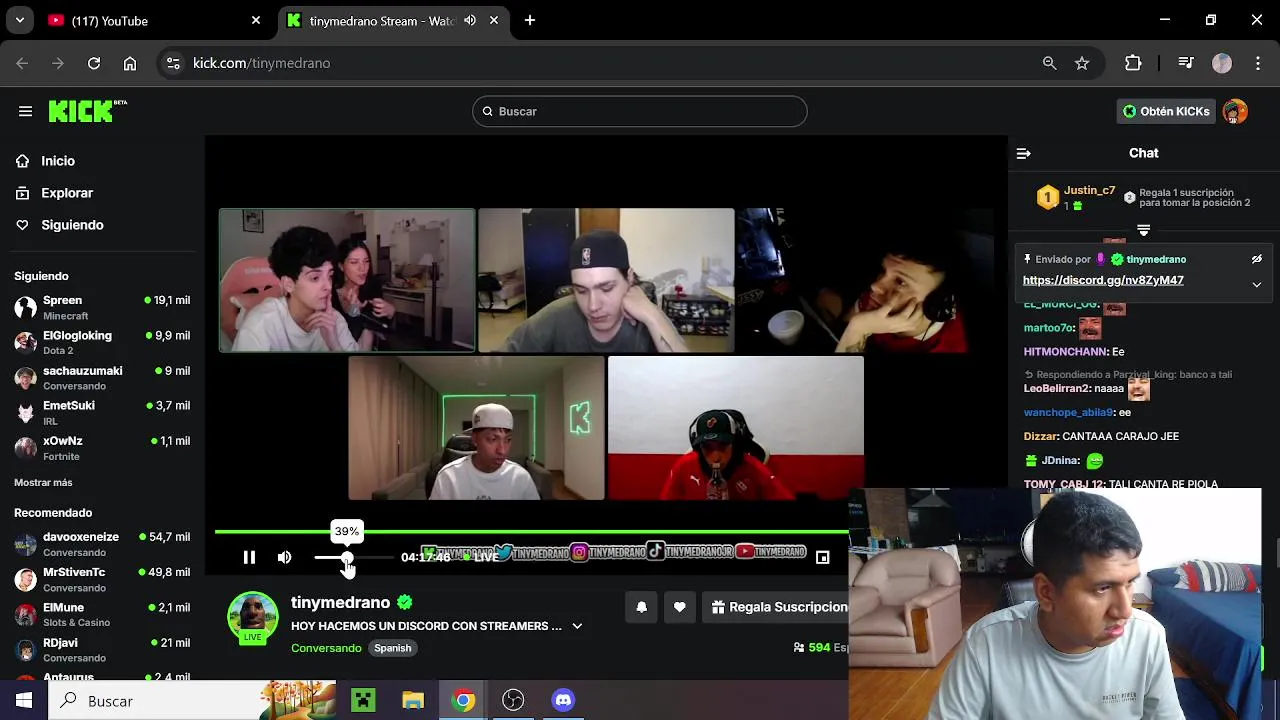Image resolution: width=1280 pixels, height=720 pixels.
Task: Click the stream progress bar
Action: click(x=532, y=532)
